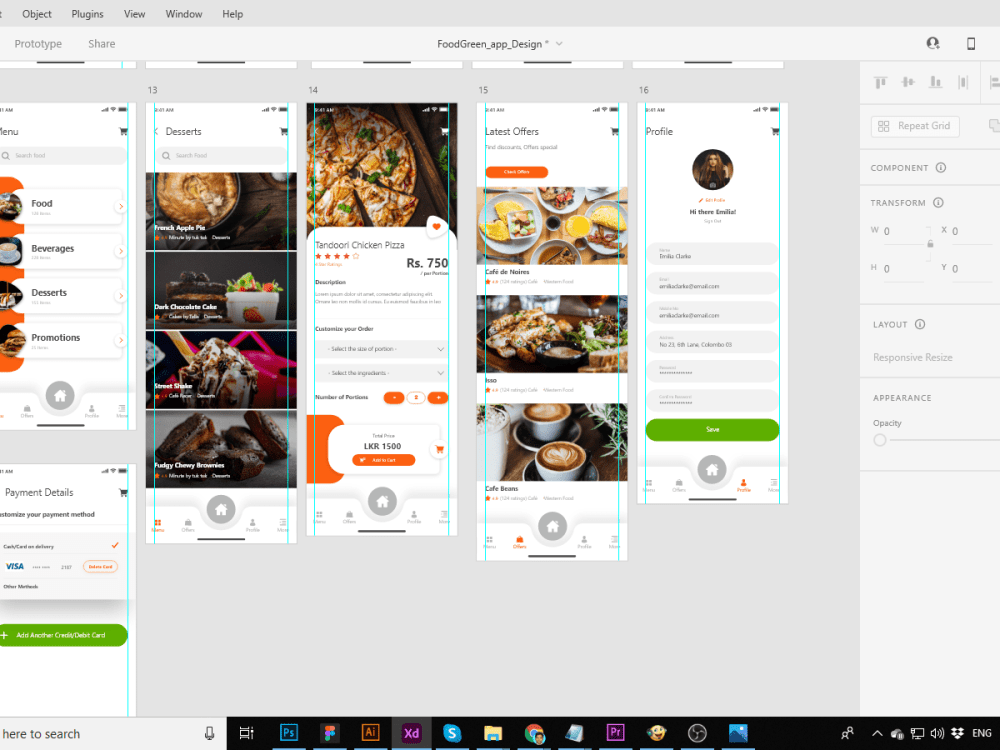
Task: Click the X position input field
Action: [971, 232]
